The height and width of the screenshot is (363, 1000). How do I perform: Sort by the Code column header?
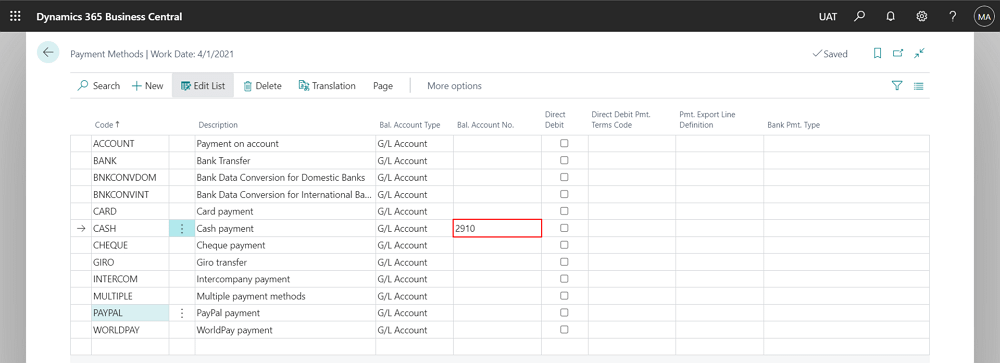click(107, 125)
